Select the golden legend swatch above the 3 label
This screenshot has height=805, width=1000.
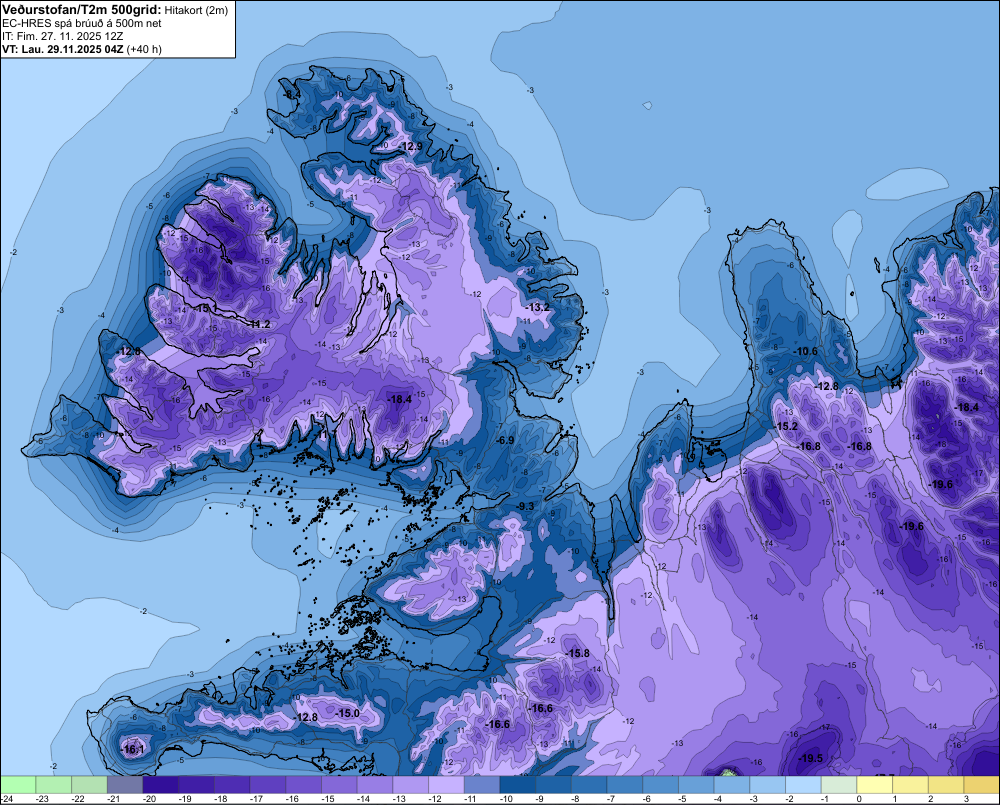tap(982, 784)
